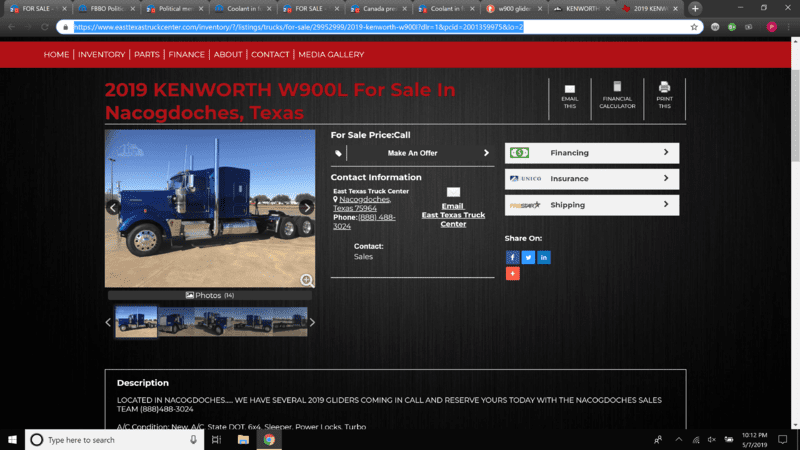Expand the Financing option
800x450 pixels.
tap(592, 153)
